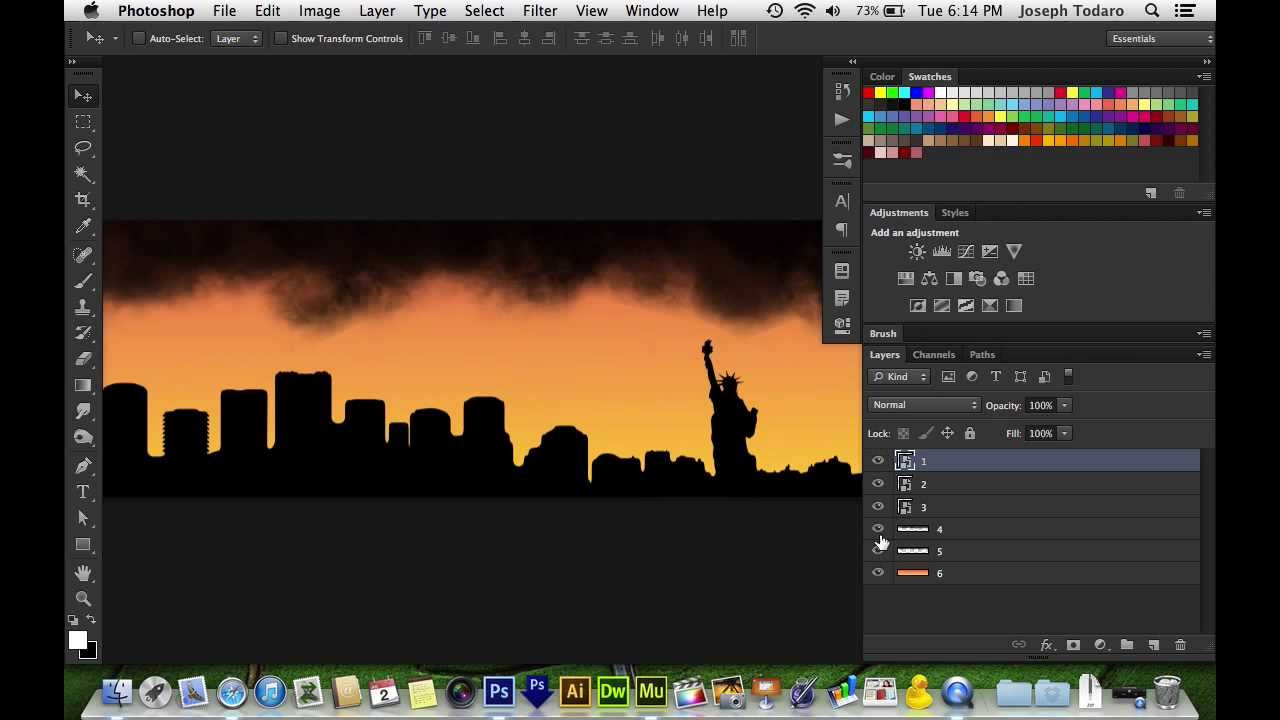Select the Spot Healing Brush tool
The height and width of the screenshot is (720, 1280).
click(83, 255)
